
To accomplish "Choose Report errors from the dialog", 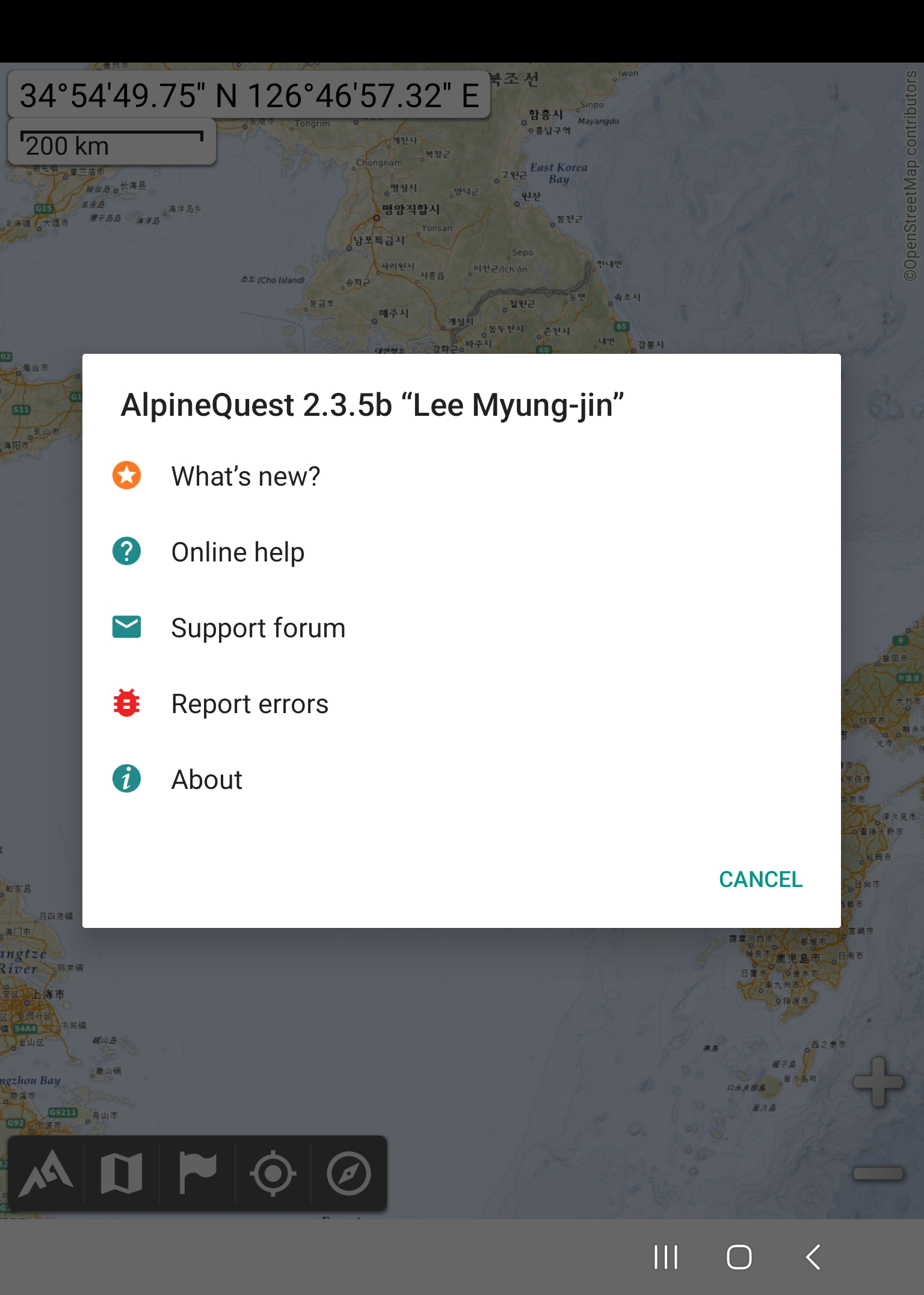I will 250,704.
